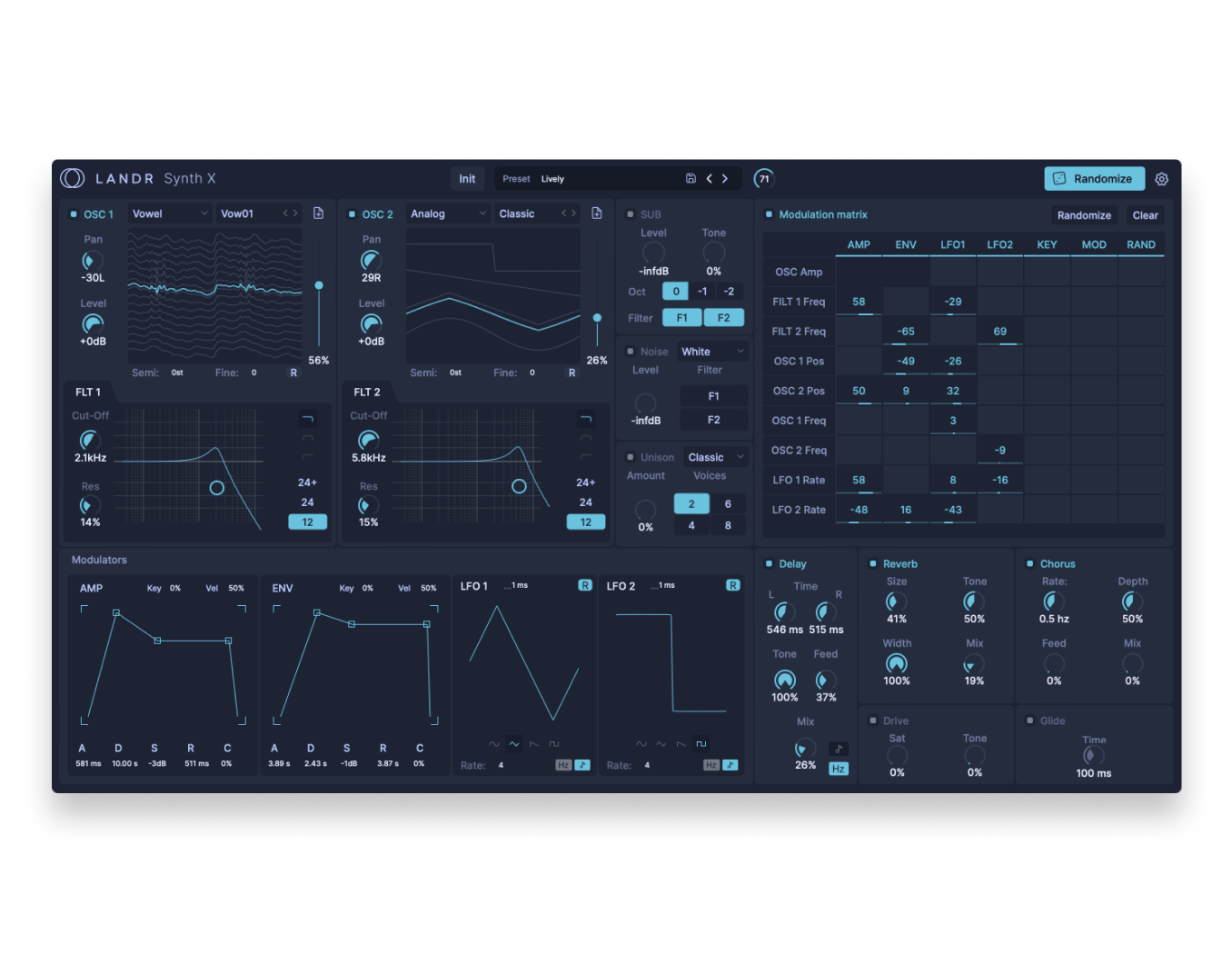Click the circled 71 indicator icon

pyautogui.click(x=764, y=179)
